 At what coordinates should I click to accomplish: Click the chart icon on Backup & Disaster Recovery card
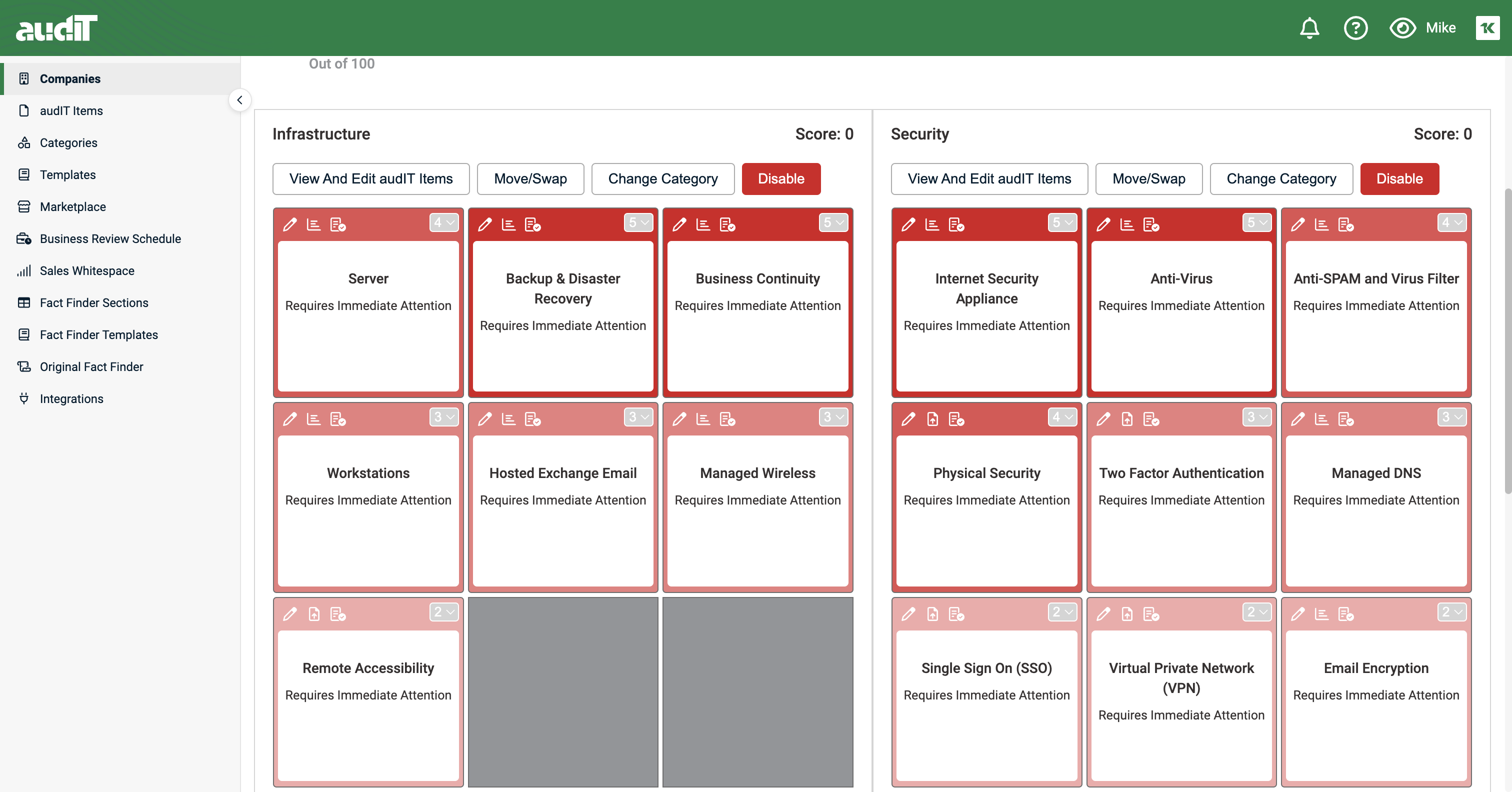click(508, 224)
